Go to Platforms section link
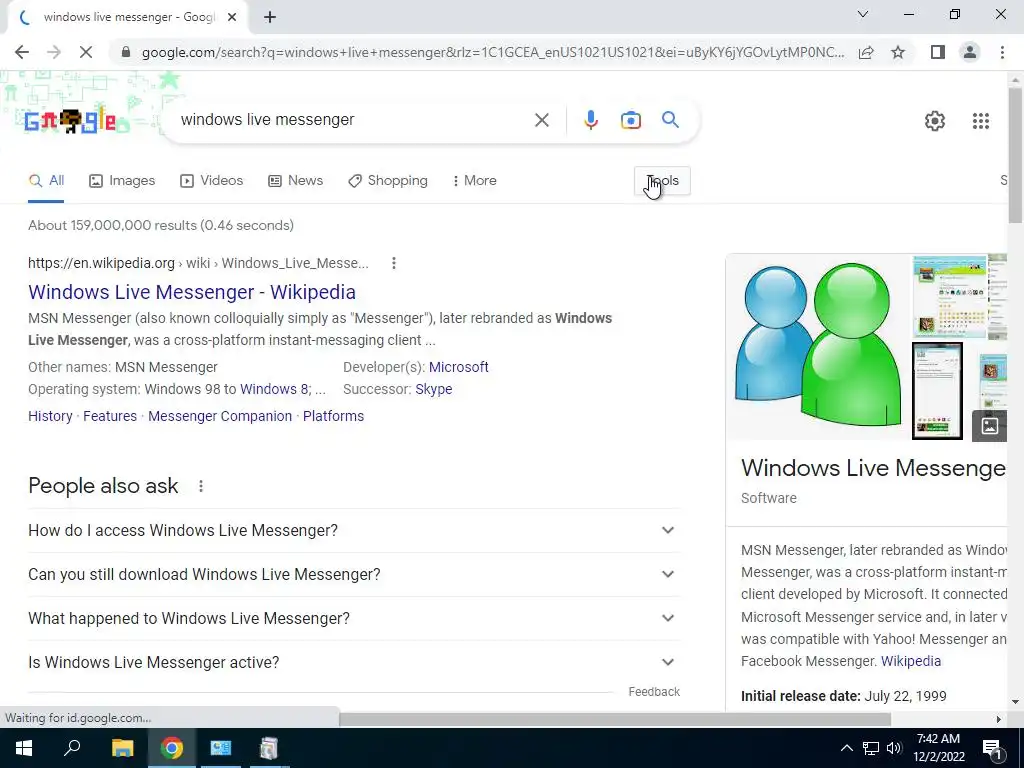1024x768 pixels. click(334, 417)
